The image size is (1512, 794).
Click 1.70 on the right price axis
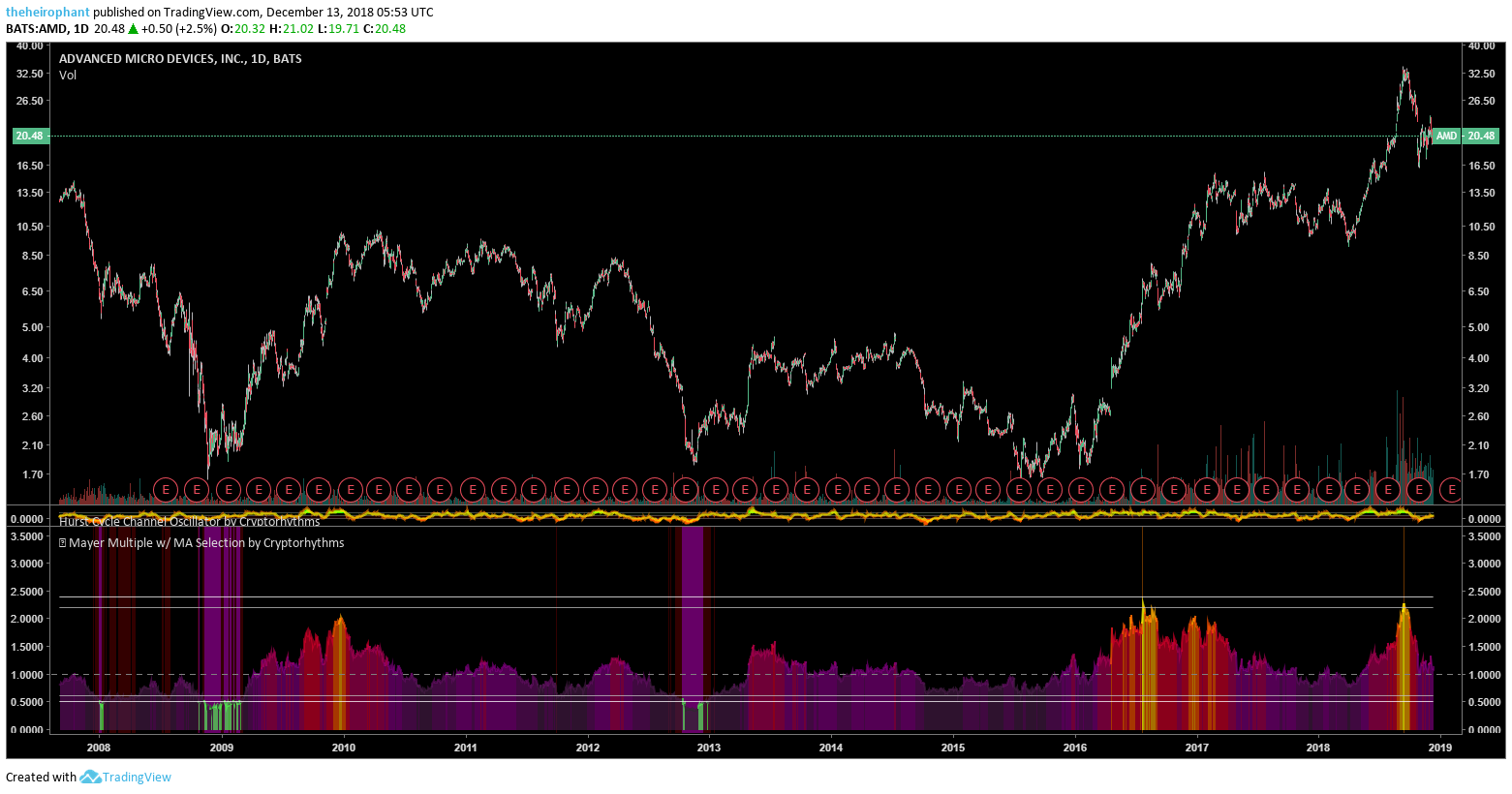tap(1479, 474)
